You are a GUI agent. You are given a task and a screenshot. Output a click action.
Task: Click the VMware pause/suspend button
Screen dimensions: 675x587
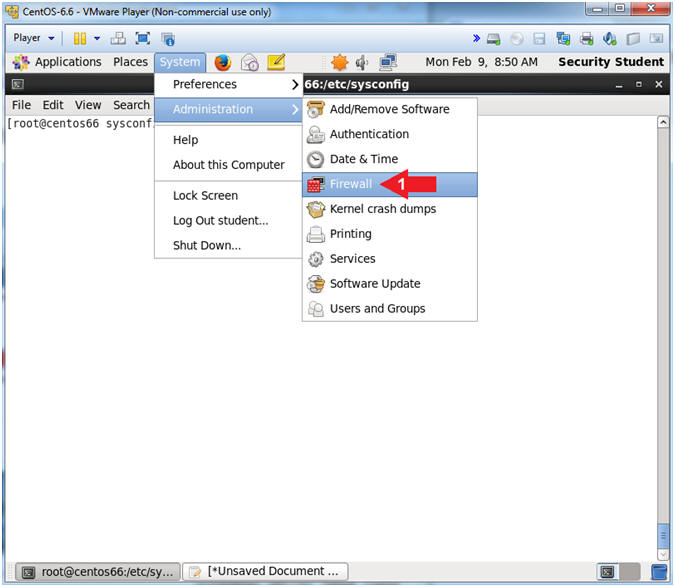click(80, 39)
